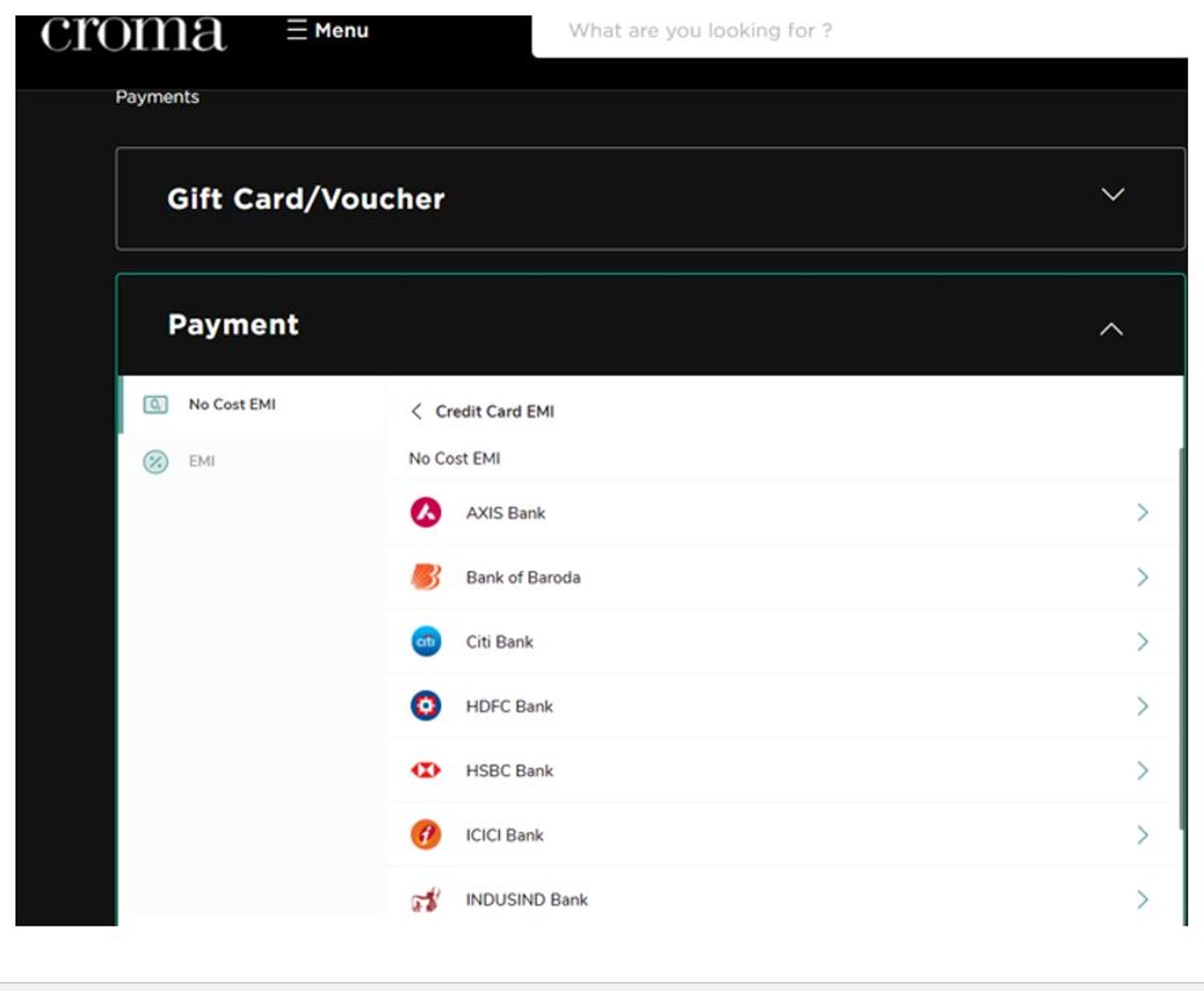Click the Croma logo
The width and height of the screenshot is (1204, 991).
[133, 34]
